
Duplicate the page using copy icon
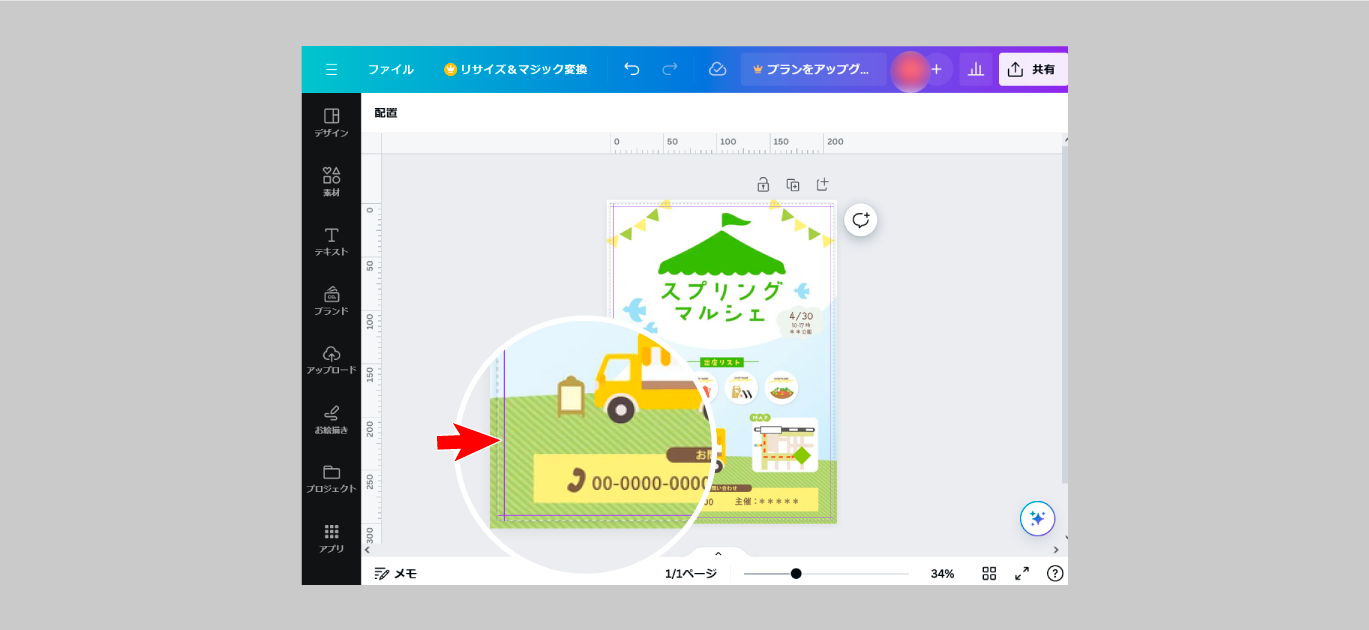[x=793, y=185]
